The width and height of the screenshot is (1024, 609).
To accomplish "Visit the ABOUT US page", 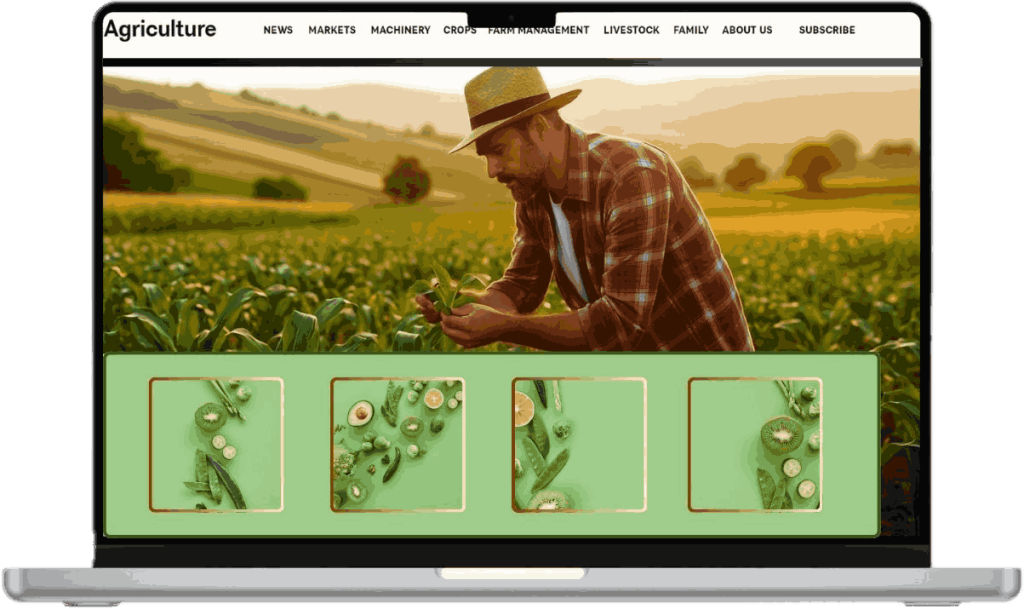I will (747, 30).
